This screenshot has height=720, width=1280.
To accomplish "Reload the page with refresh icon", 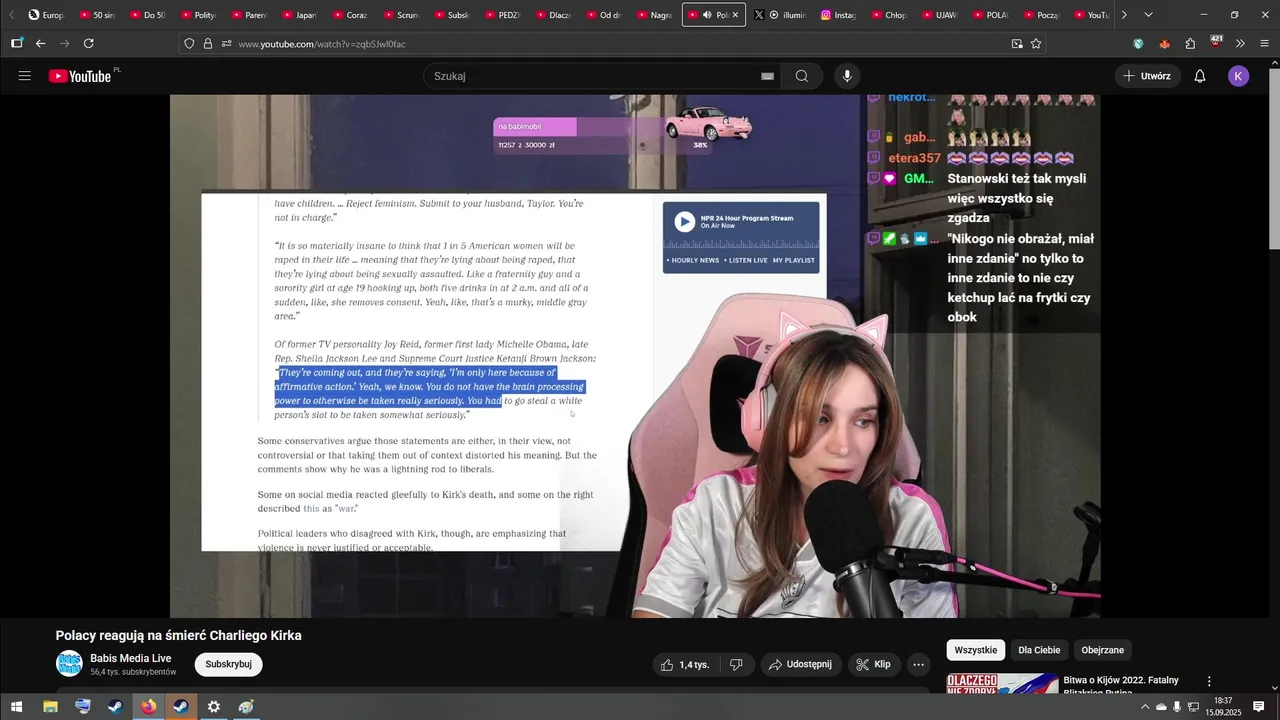I will click(89, 43).
